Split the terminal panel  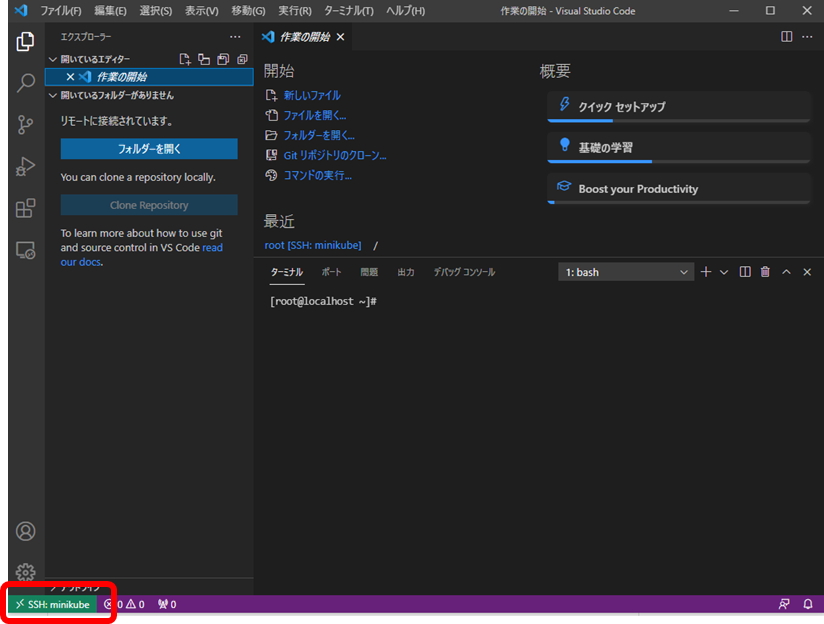click(745, 272)
